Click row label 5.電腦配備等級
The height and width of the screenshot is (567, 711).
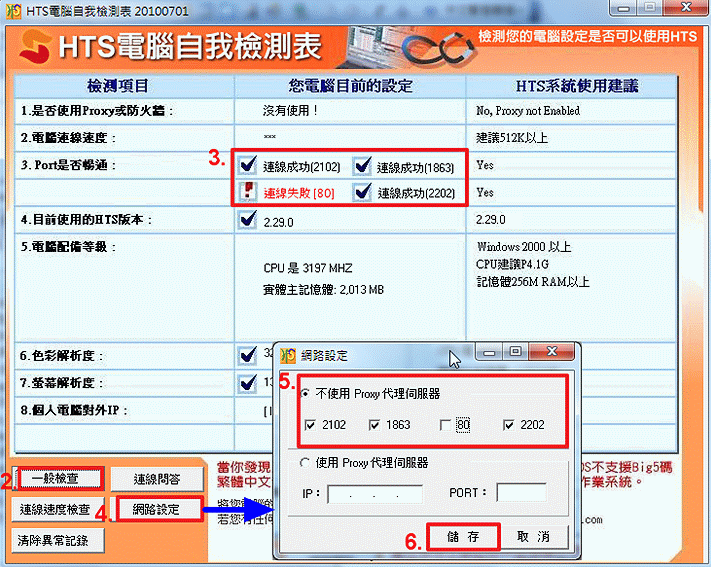[x=68, y=247]
